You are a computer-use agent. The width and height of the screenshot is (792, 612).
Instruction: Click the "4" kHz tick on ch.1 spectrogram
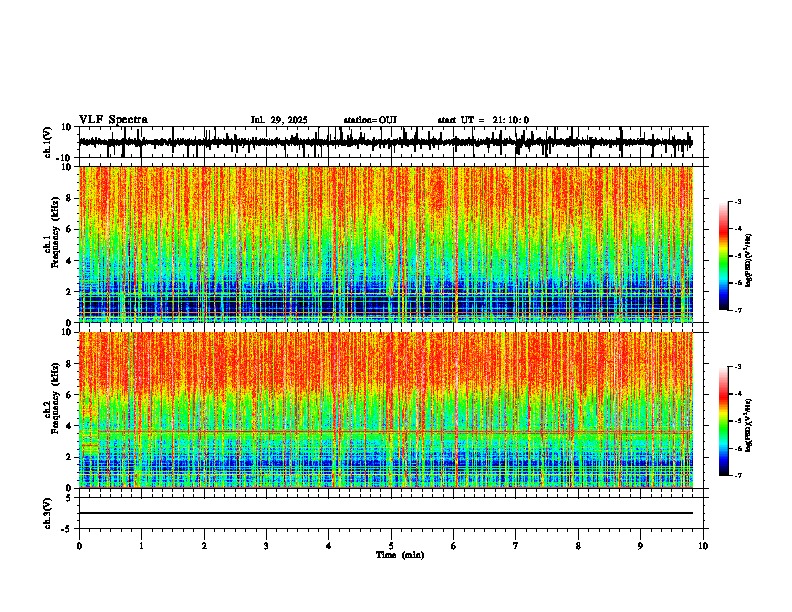pos(69,261)
